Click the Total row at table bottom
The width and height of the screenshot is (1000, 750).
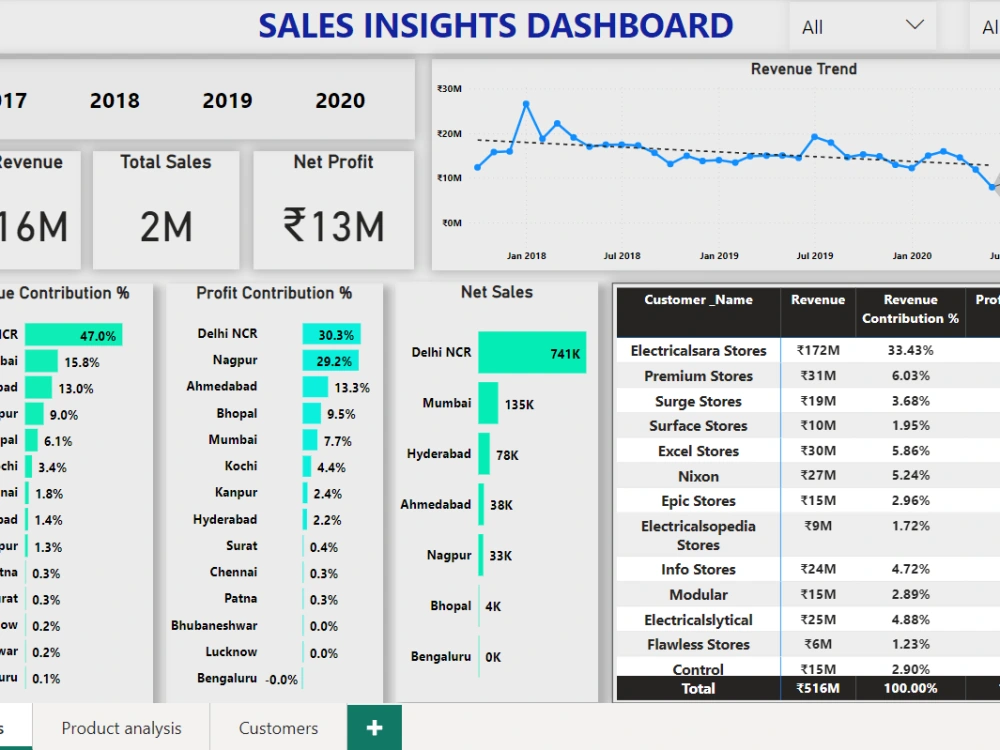(697, 688)
